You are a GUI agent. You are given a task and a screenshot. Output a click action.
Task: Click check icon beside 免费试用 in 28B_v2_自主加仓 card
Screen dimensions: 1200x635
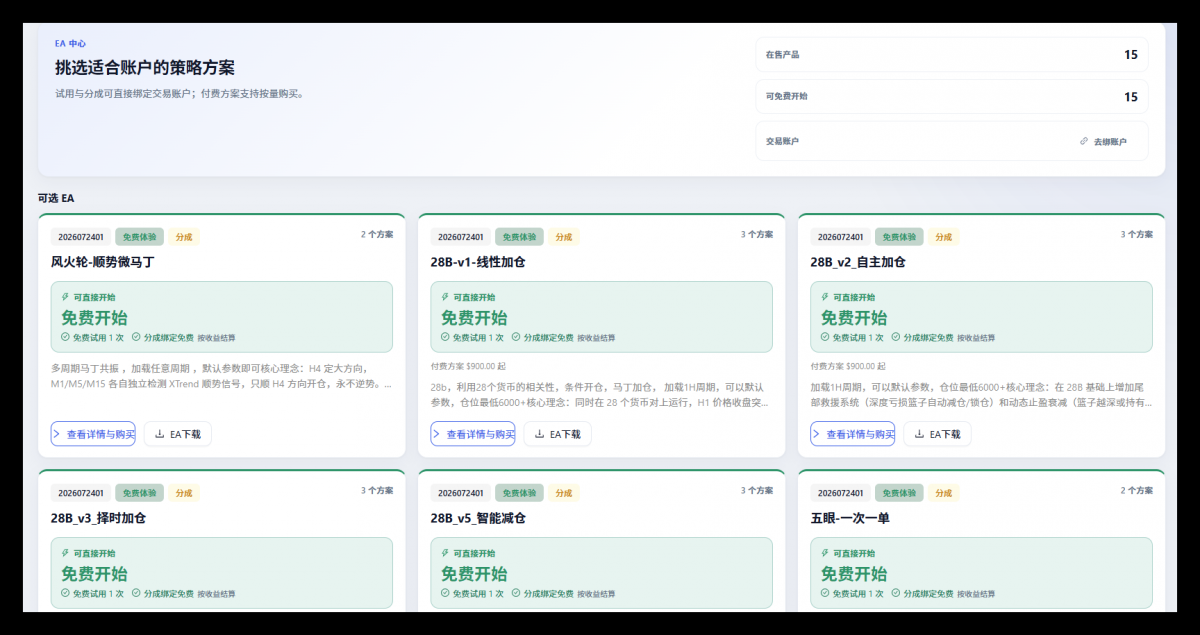tap(825, 337)
